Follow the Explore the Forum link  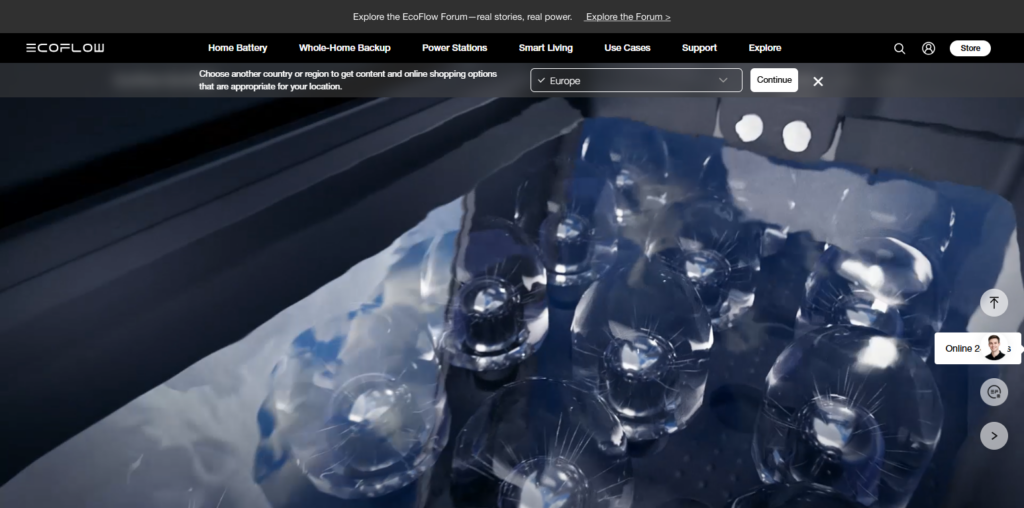pos(628,17)
